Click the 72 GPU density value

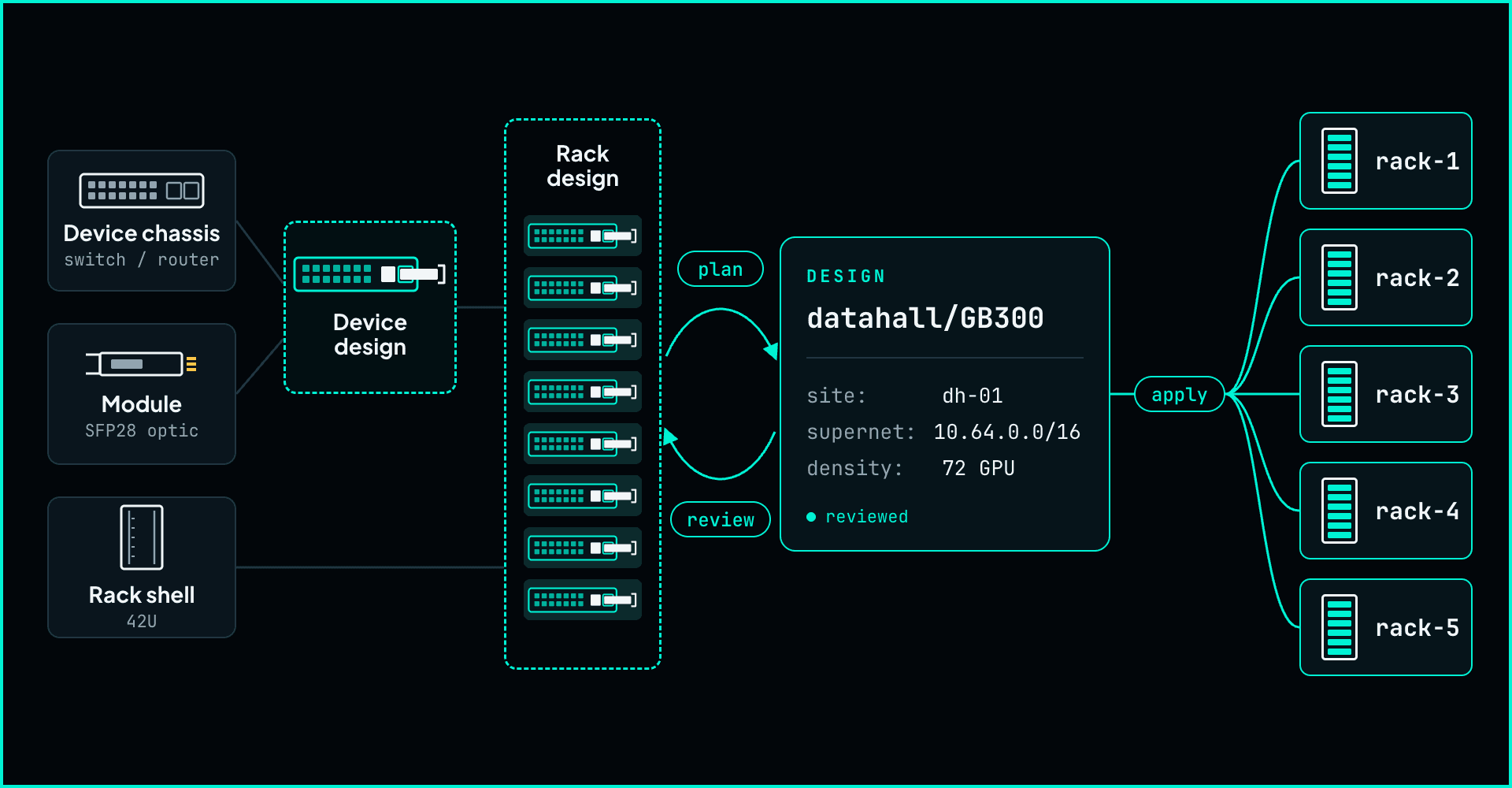978,468
